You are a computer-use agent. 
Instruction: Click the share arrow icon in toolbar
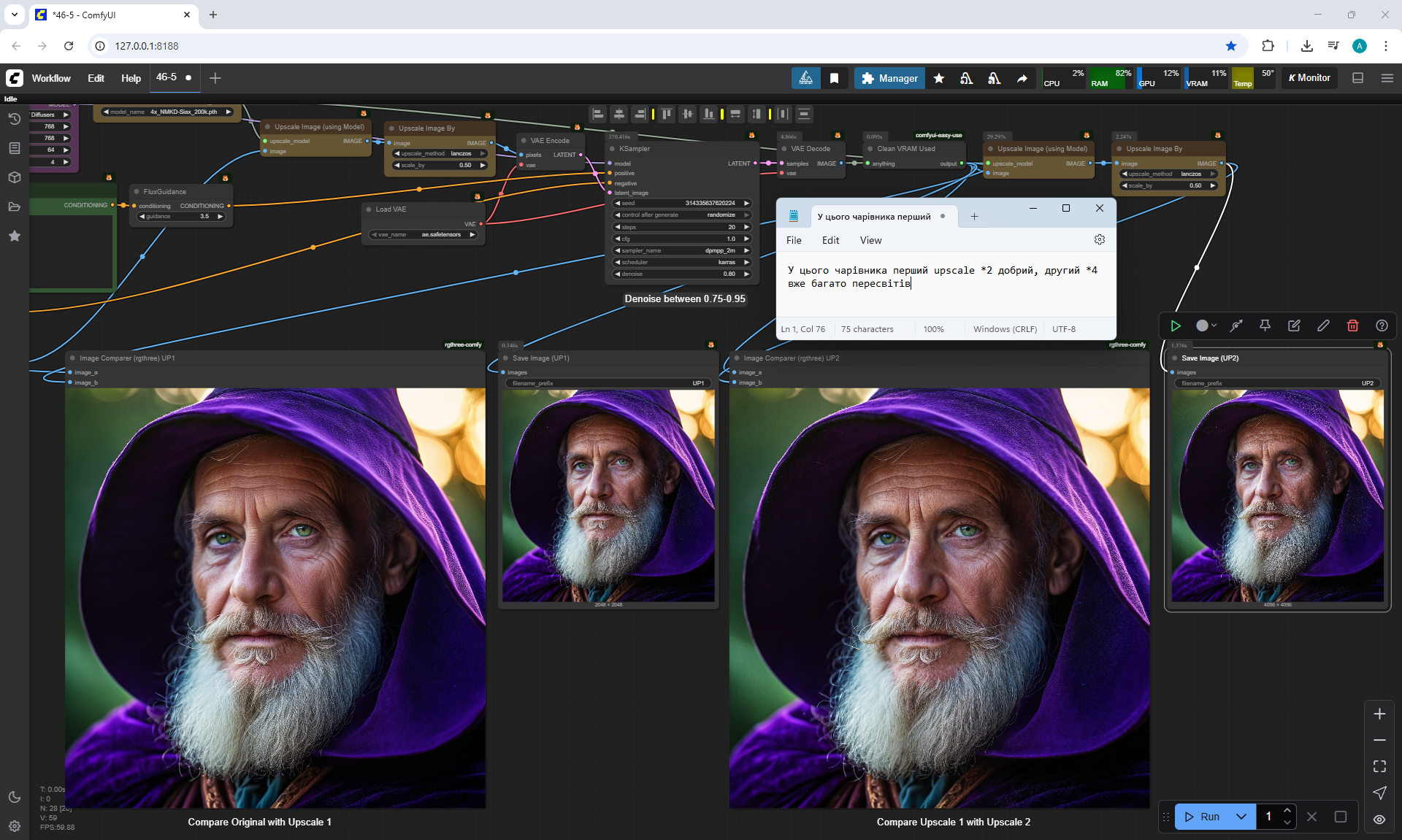click(1022, 78)
